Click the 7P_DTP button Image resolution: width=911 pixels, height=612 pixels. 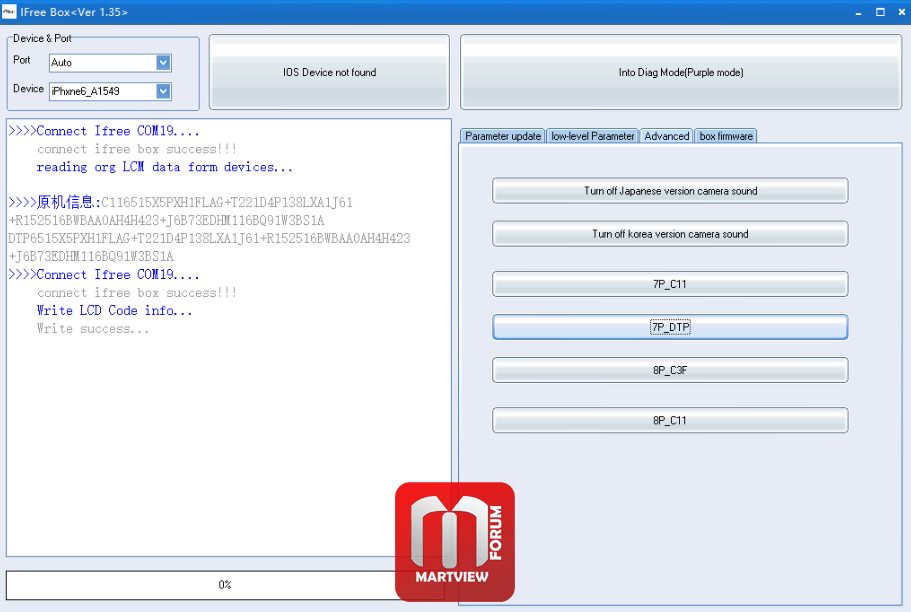[670, 327]
